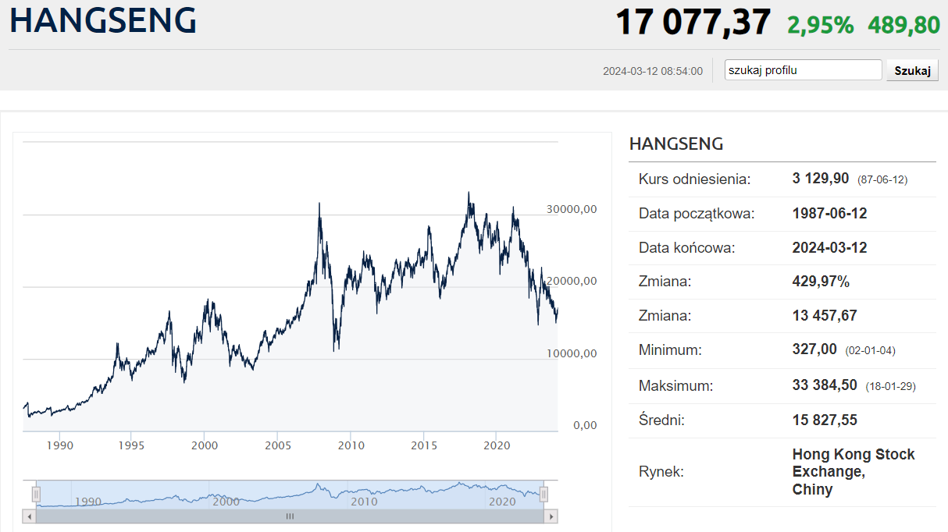Click the 2000 label in the range navigator
Screen dimensions: 948x532
[226, 502]
